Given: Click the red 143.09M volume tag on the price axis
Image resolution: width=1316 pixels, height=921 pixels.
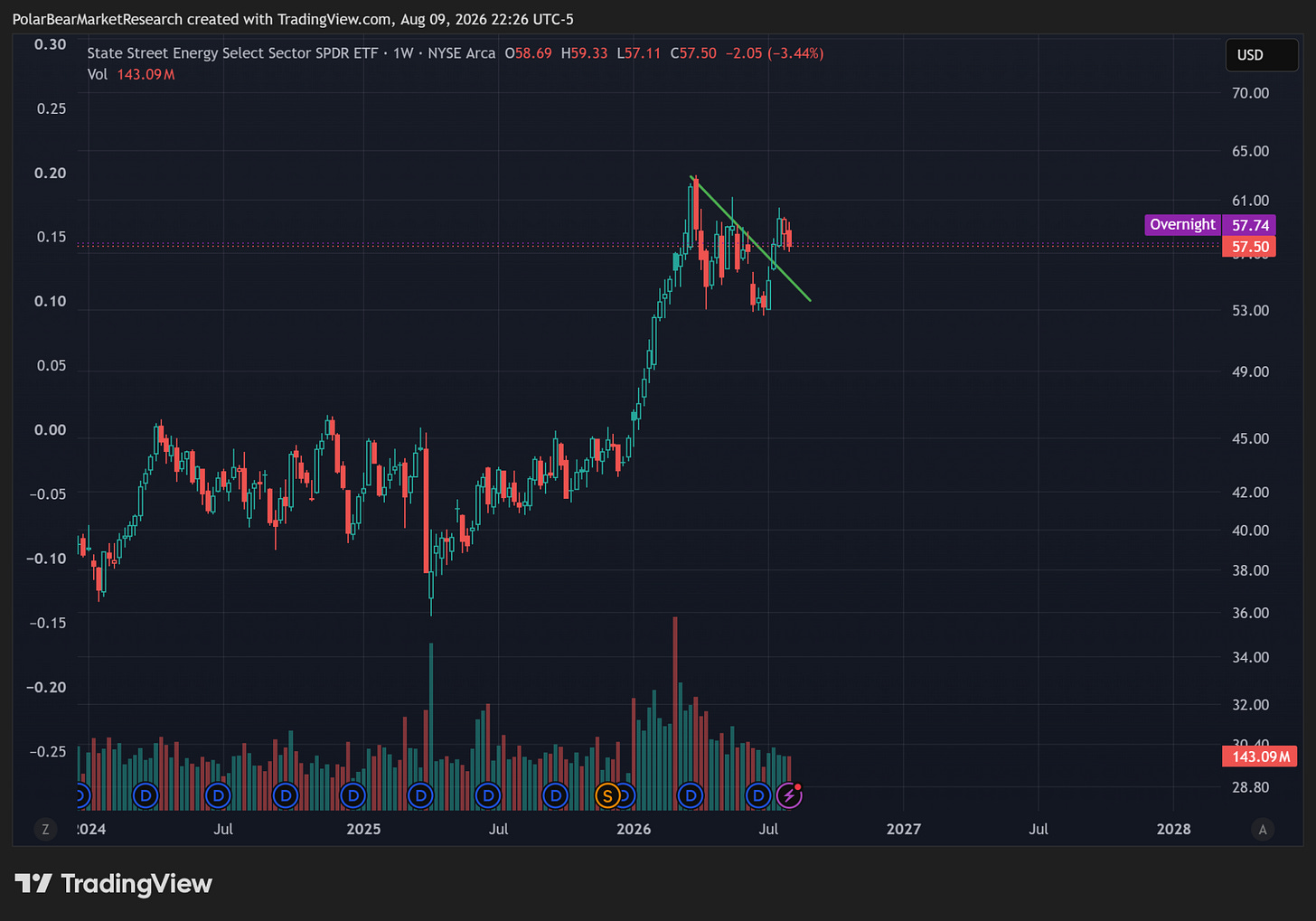Looking at the screenshot, I should click(x=1260, y=757).
